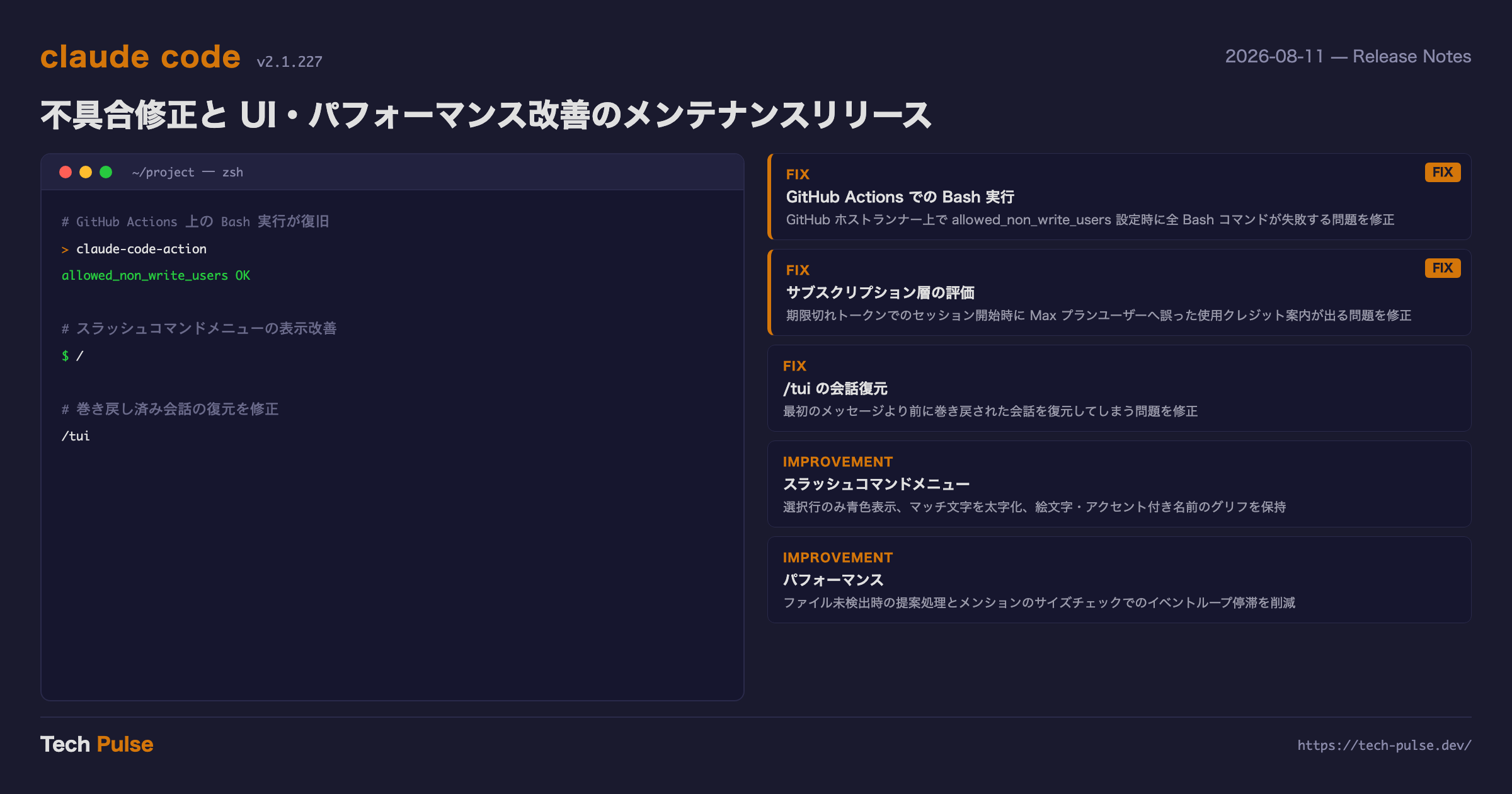Click the FIX label above /tui の会話復元
This screenshot has width=1512, height=794.
pos(794,366)
